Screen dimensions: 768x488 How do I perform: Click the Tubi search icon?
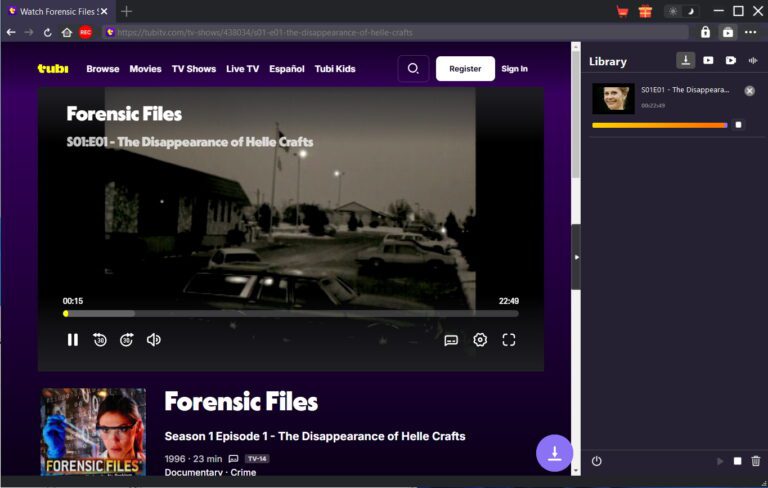pyautogui.click(x=413, y=69)
